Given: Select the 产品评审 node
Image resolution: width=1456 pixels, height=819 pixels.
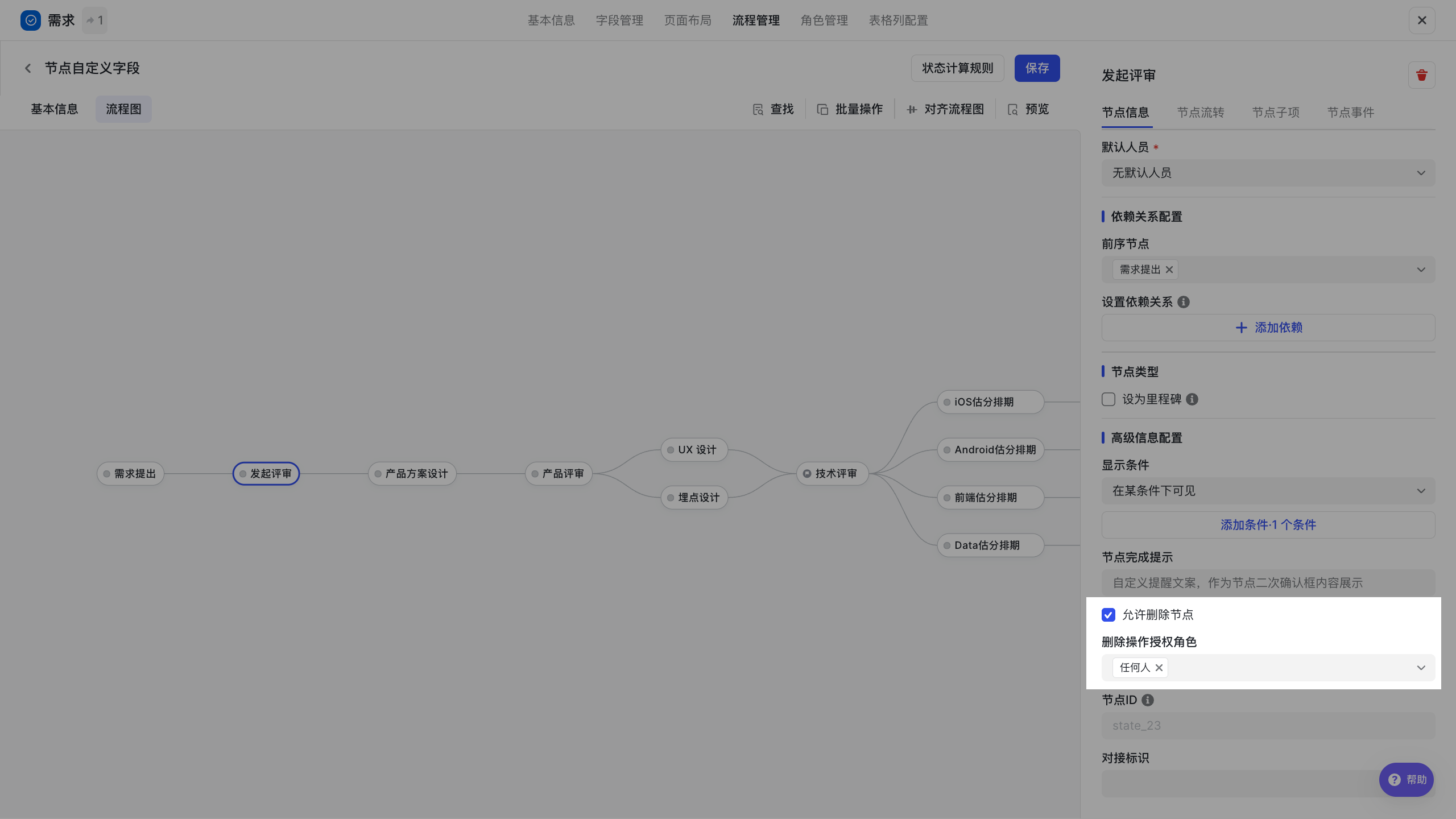Looking at the screenshot, I should (x=559, y=474).
